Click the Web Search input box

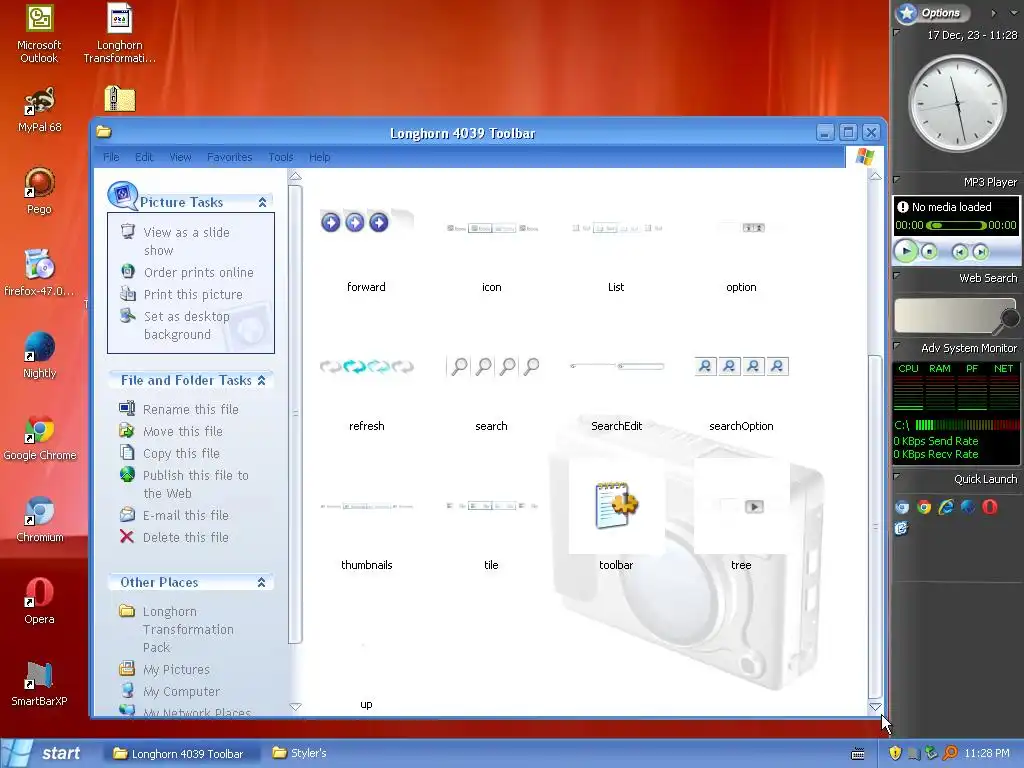pyautogui.click(x=947, y=316)
